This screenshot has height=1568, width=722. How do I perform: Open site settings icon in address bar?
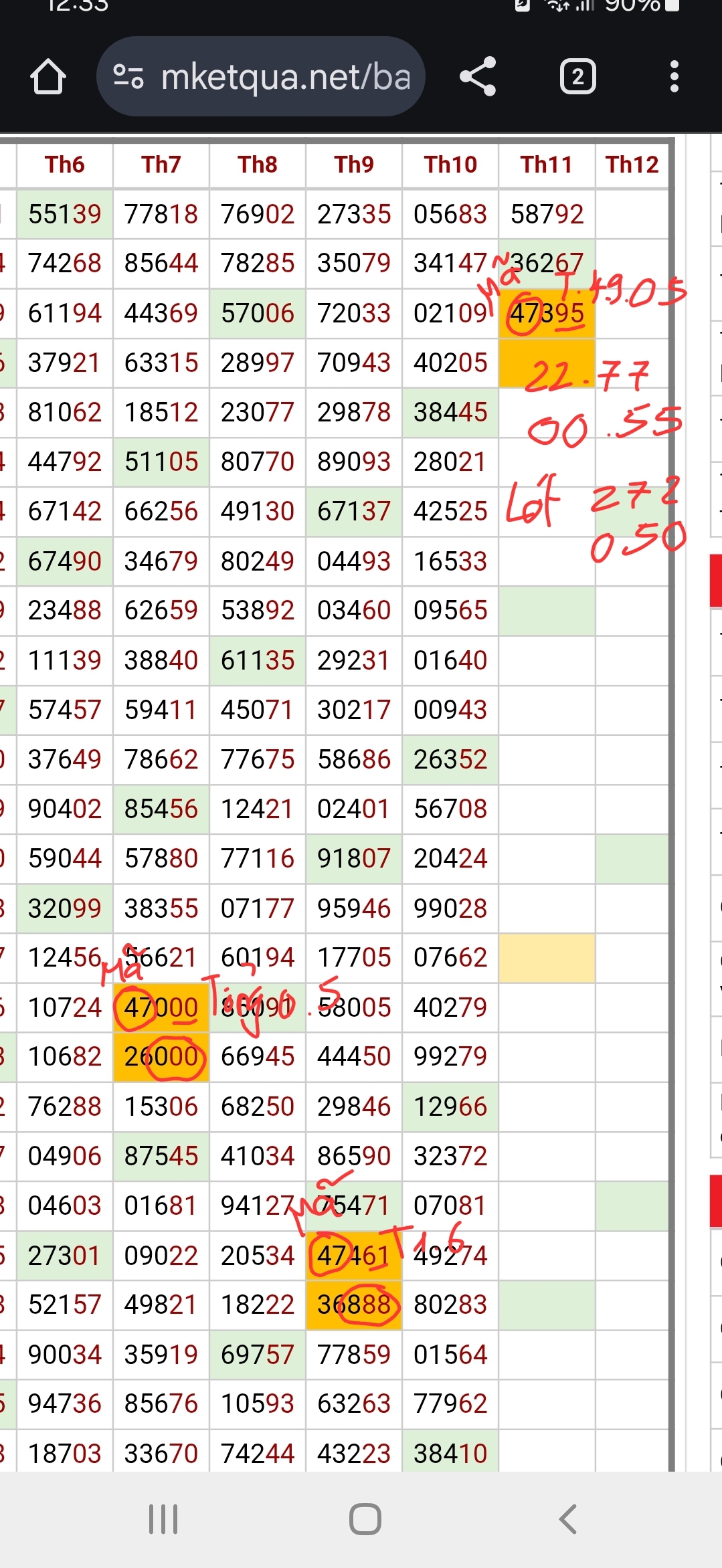click(x=128, y=77)
